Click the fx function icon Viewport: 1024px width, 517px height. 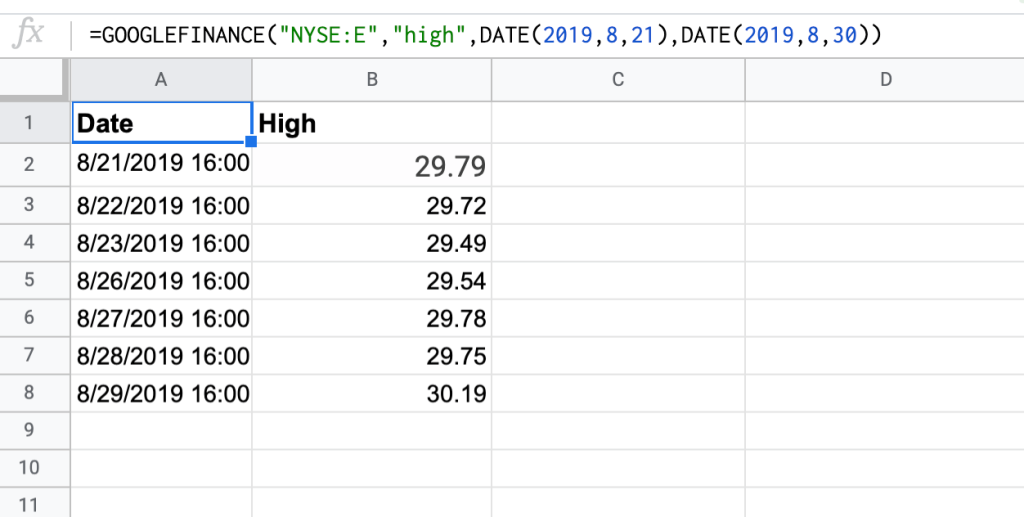tap(31, 35)
